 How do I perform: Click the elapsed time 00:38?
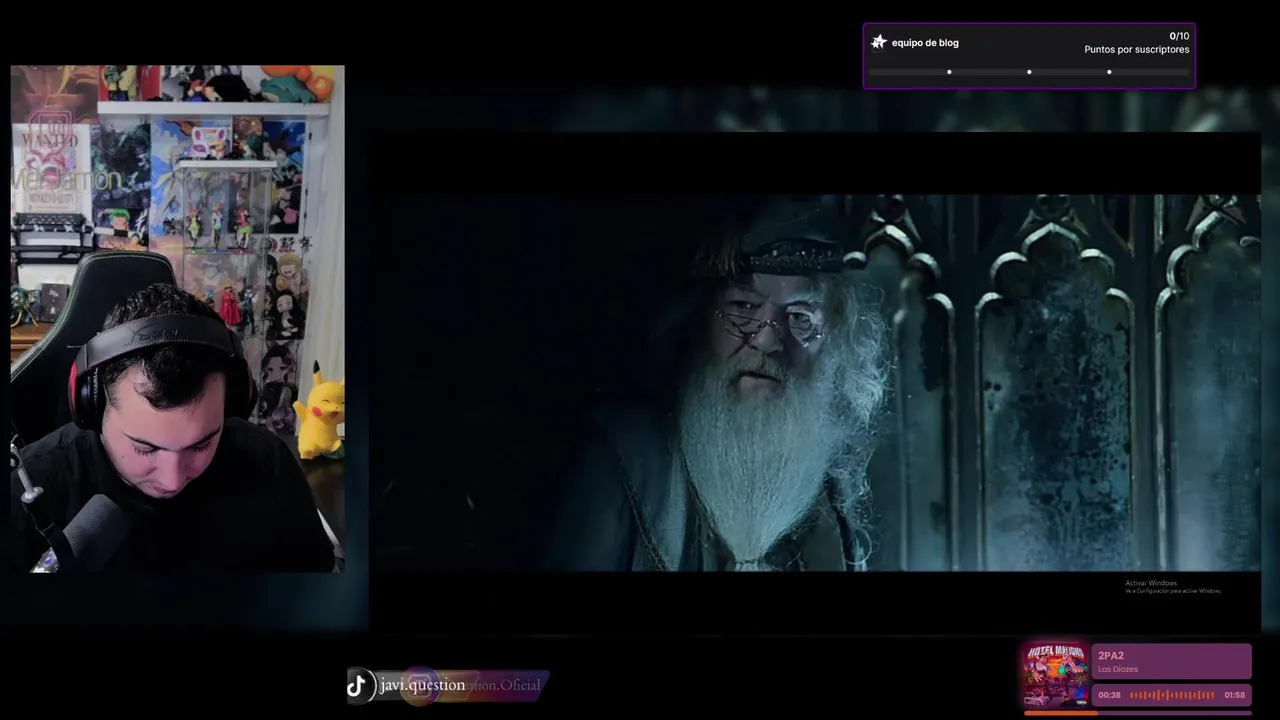pyautogui.click(x=1109, y=695)
